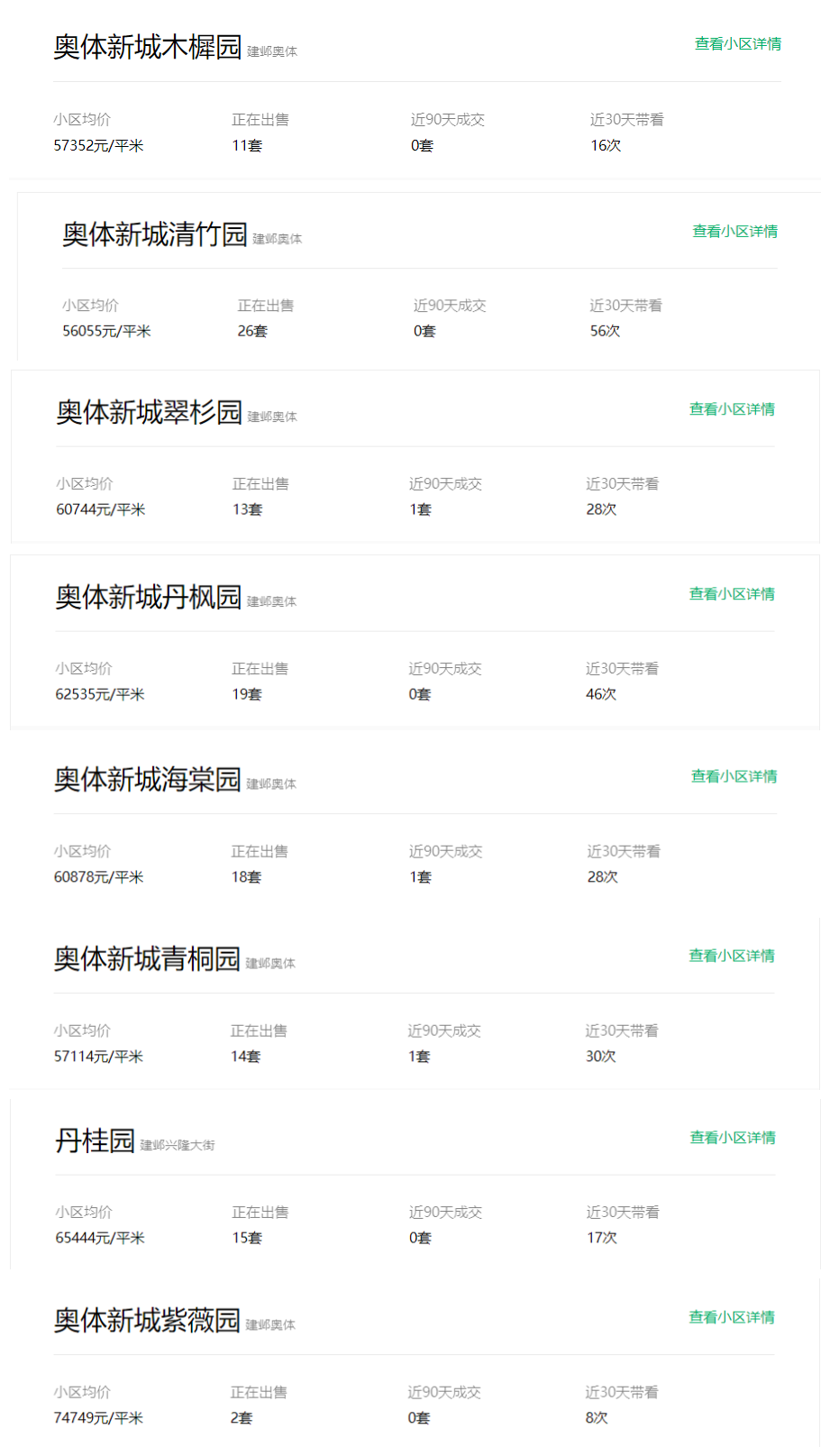Click the 奥体新城紫薇园 heading
Viewport: 830px width, 1456px height.
(x=147, y=1321)
